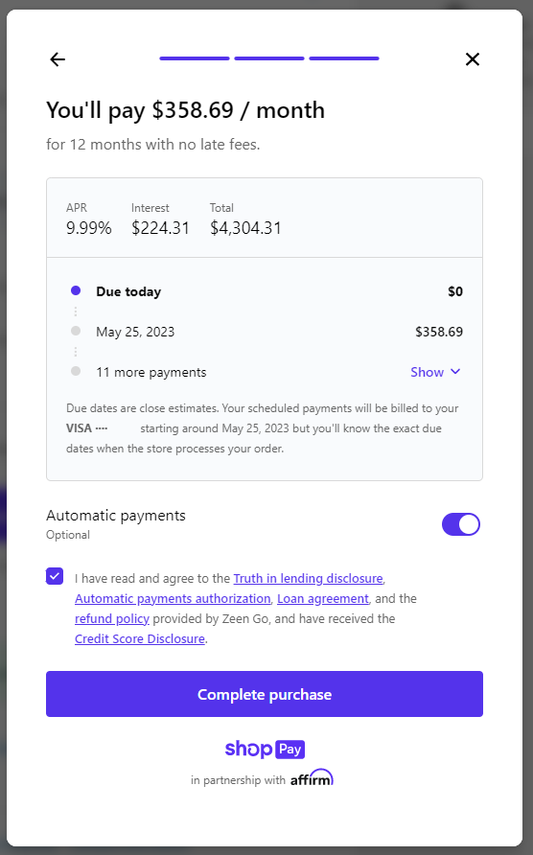Disable the Automatic payments toggle
This screenshot has width=533, height=855.
click(461, 525)
